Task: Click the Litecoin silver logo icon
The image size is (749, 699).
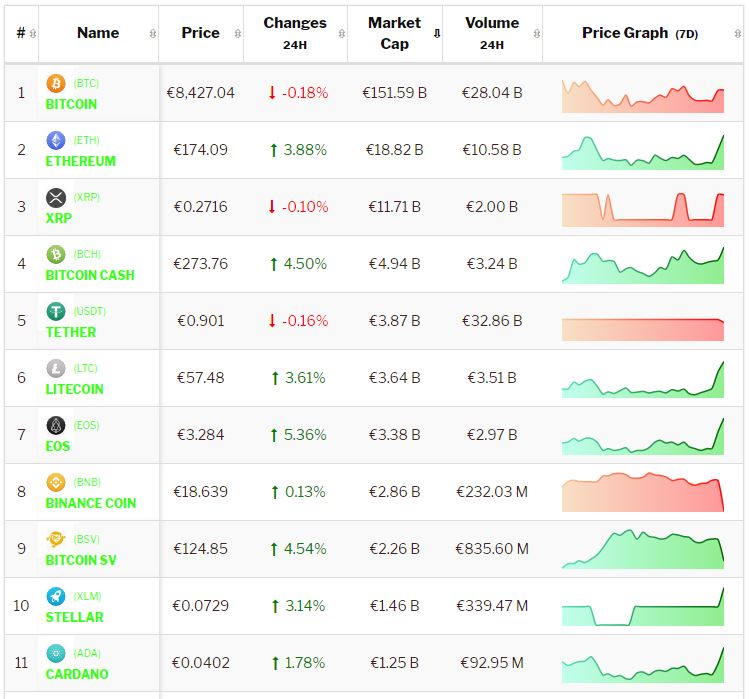Action: tap(56, 369)
